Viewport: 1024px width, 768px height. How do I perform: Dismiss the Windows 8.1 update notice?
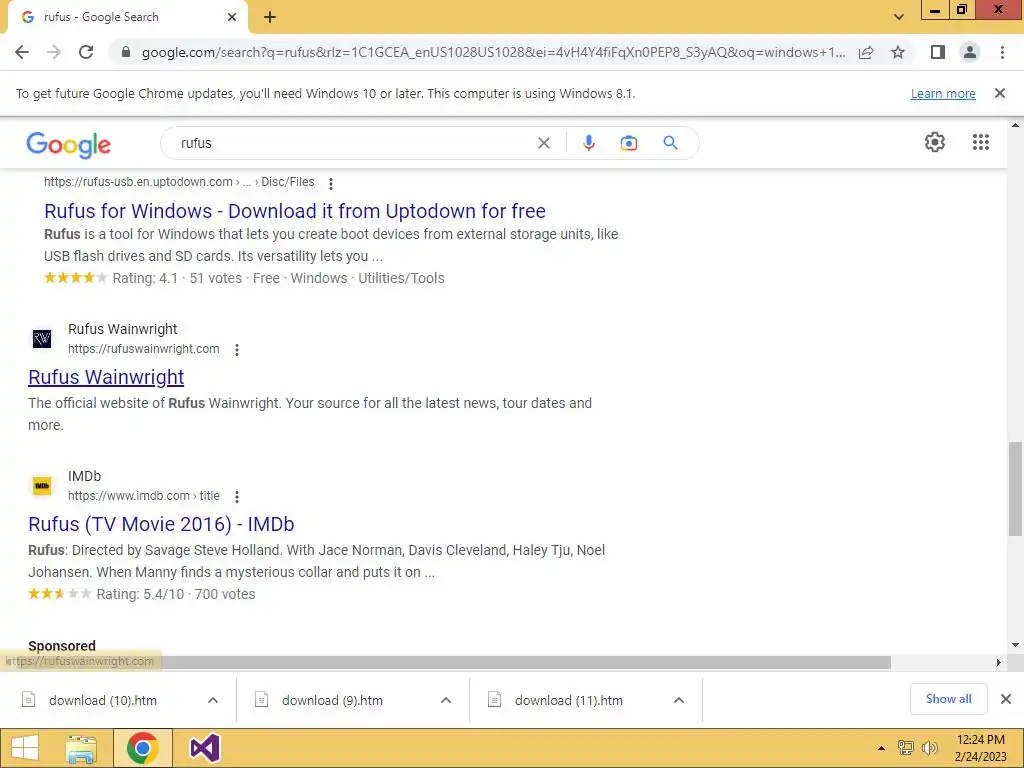[999, 93]
